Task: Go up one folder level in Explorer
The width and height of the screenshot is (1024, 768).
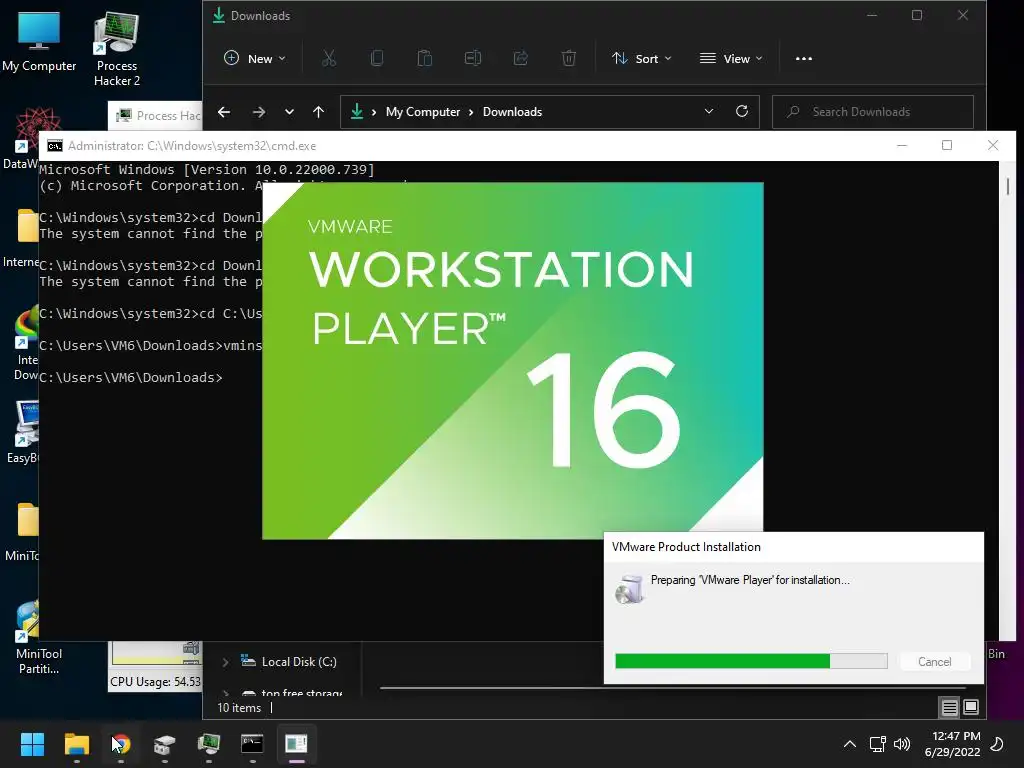Action: [x=319, y=112]
